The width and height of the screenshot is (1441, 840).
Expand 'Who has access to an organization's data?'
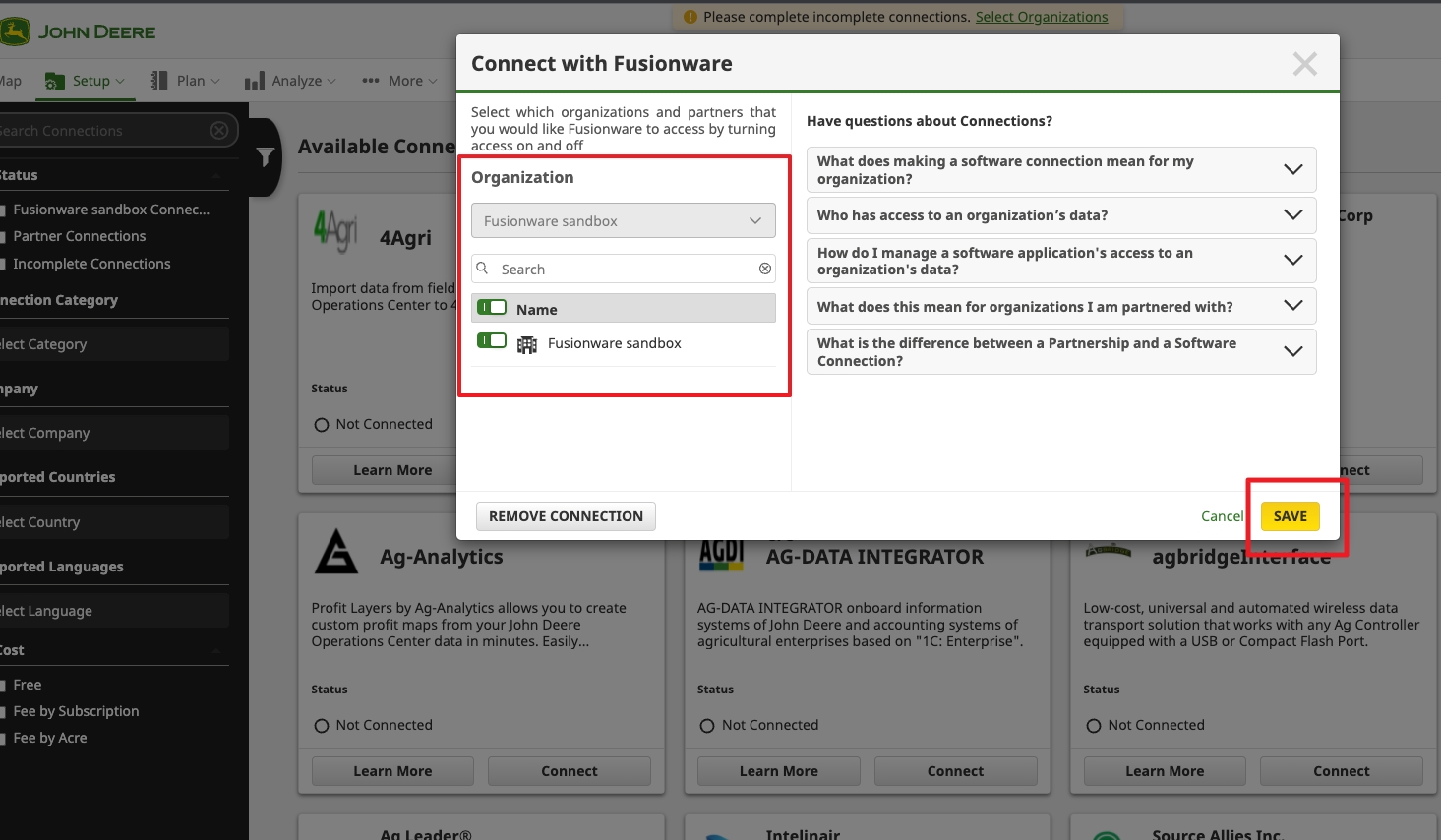(x=1060, y=215)
